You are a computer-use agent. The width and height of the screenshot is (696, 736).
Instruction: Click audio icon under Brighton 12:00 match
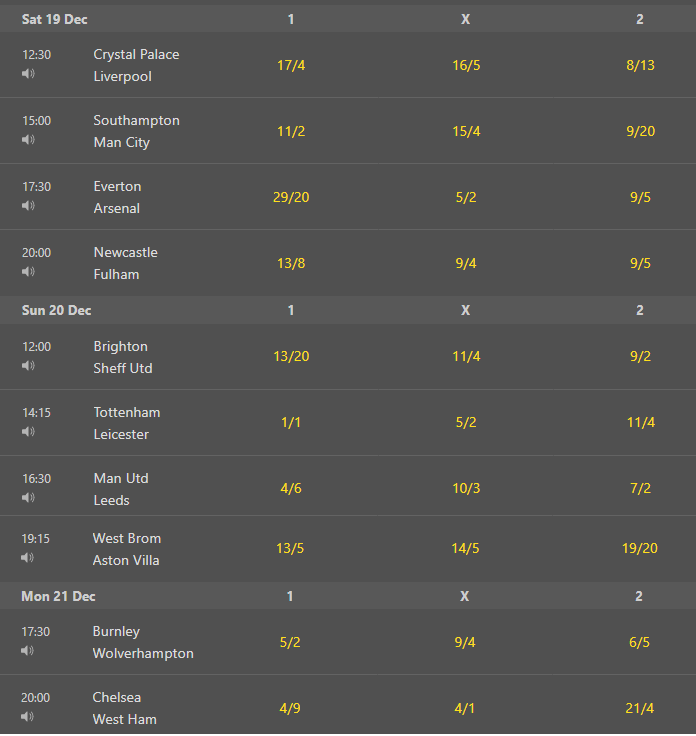click(x=28, y=365)
